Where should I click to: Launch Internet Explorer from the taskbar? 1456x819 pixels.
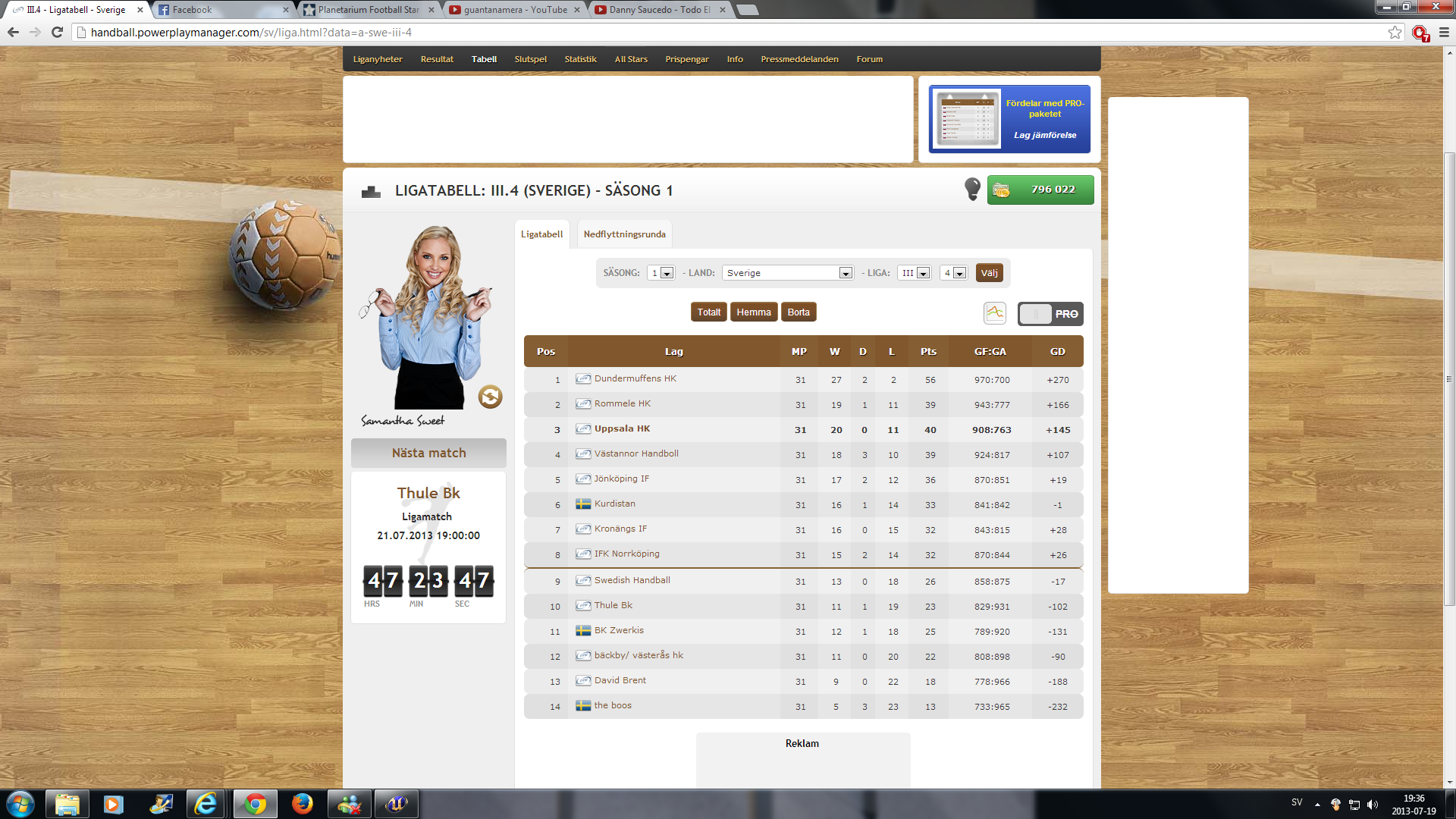[x=206, y=804]
